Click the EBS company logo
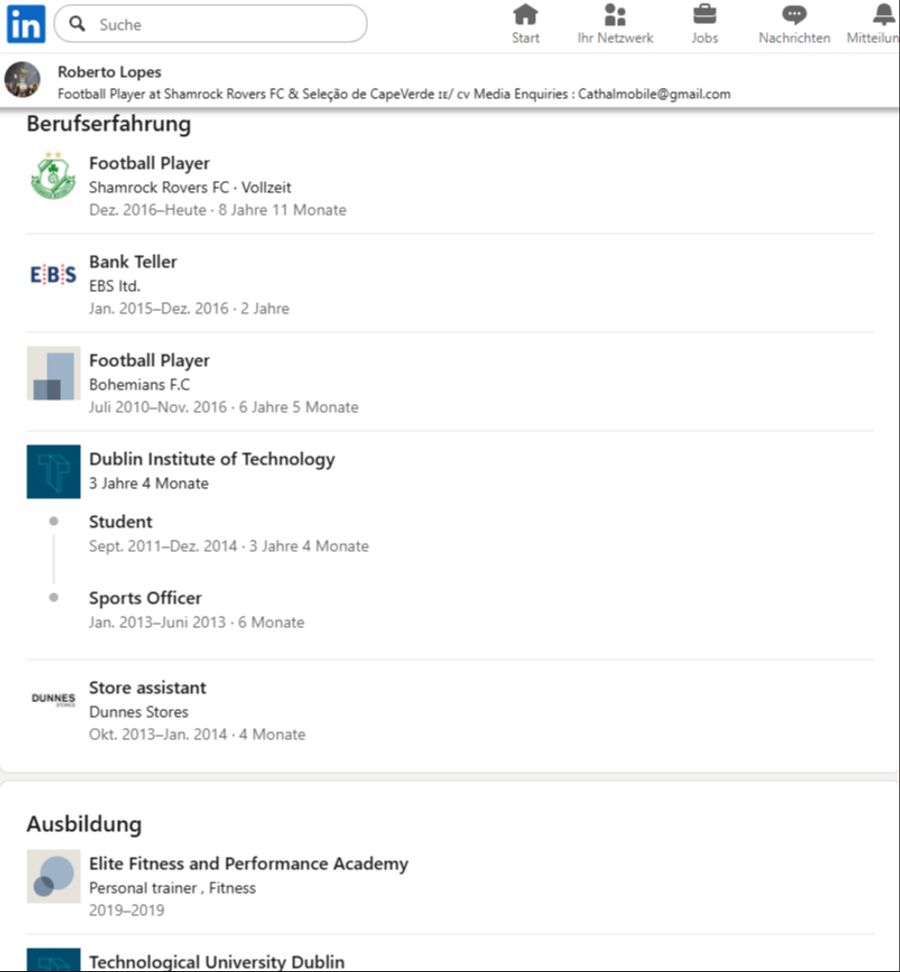 click(x=53, y=275)
